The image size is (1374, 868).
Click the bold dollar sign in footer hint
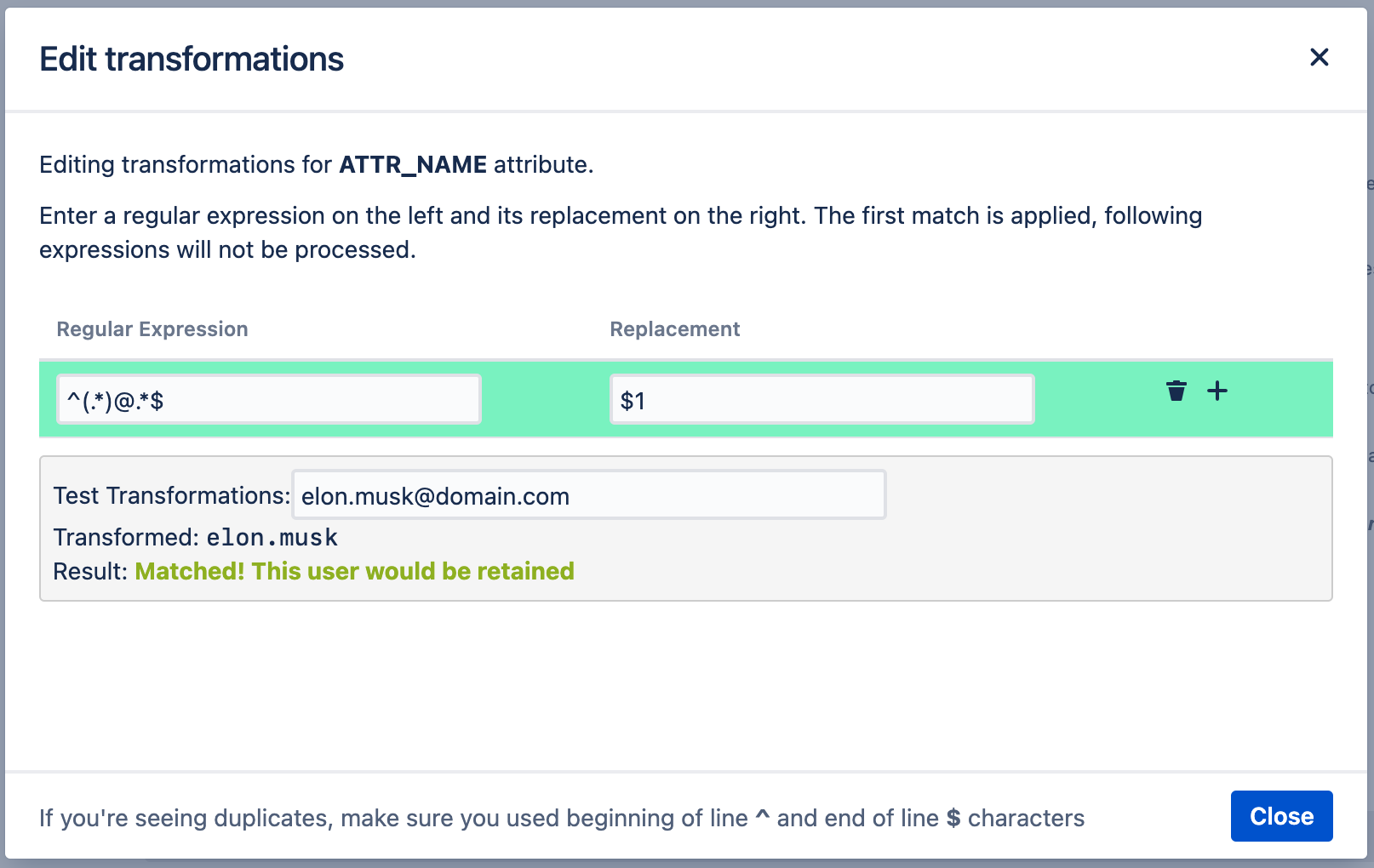[953, 818]
